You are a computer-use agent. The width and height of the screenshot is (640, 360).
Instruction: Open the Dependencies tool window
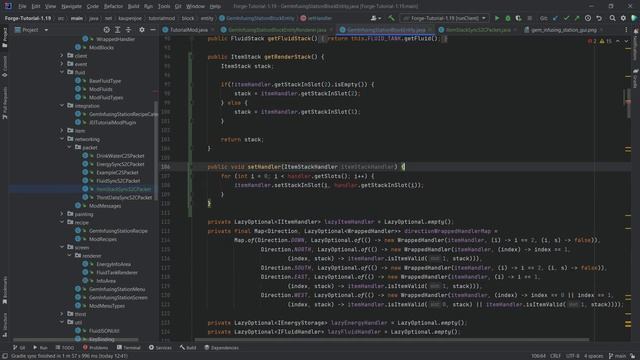[222, 348]
